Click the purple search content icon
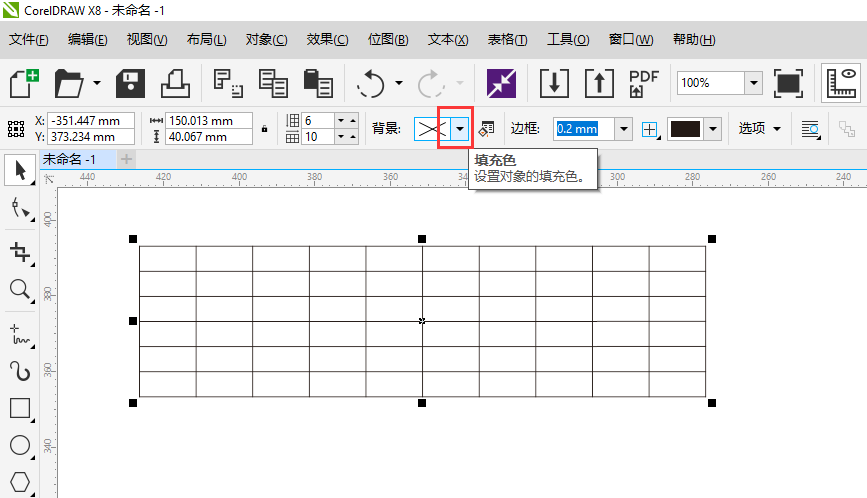The width and height of the screenshot is (867, 498). (501, 83)
